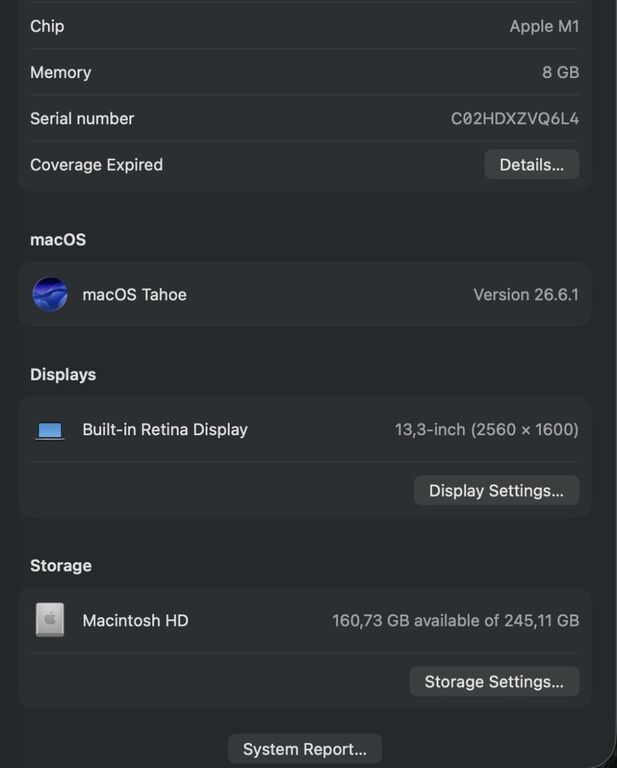Viewport: 617px width, 768px height.
Task: Click the Apple M1 chip value
Action: (x=545, y=26)
